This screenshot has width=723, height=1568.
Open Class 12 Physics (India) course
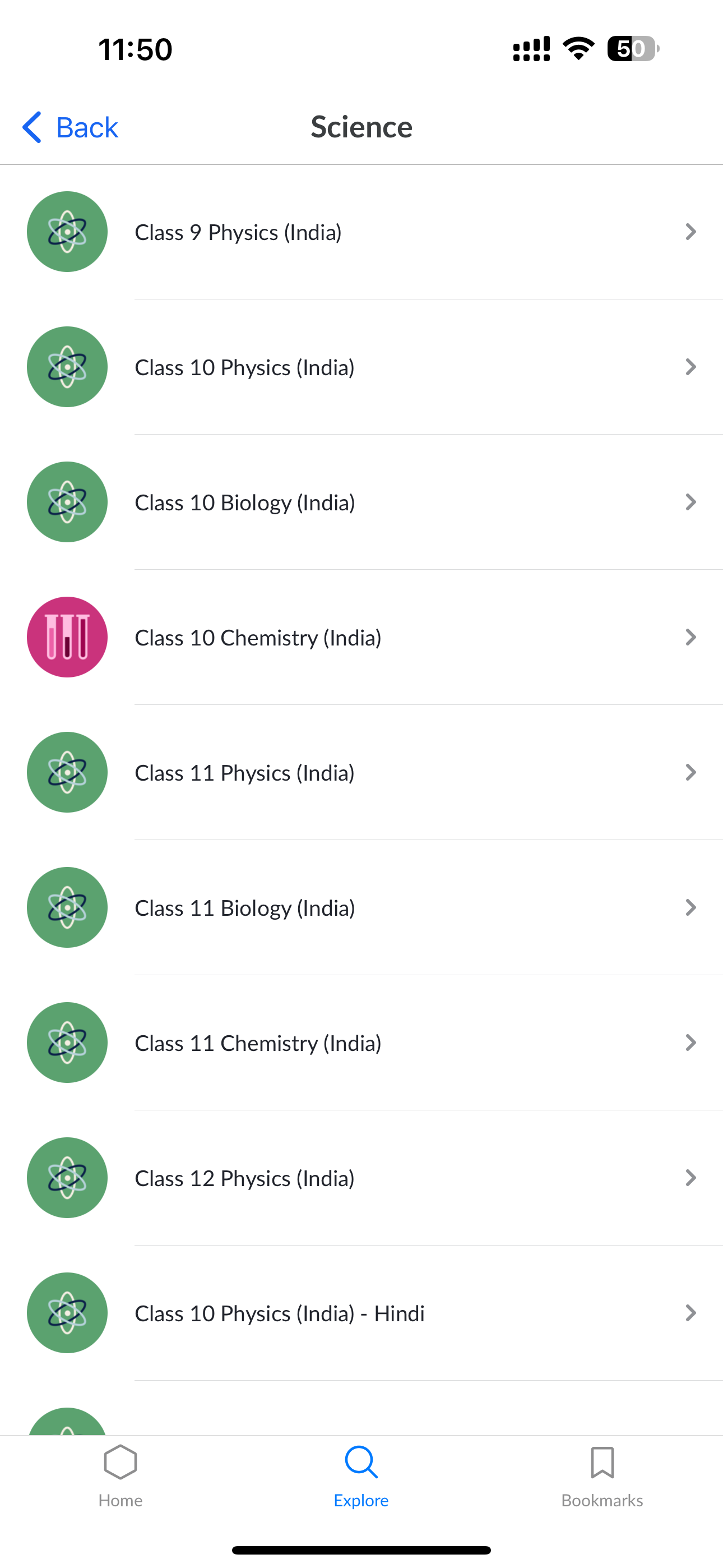coord(245,1178)
